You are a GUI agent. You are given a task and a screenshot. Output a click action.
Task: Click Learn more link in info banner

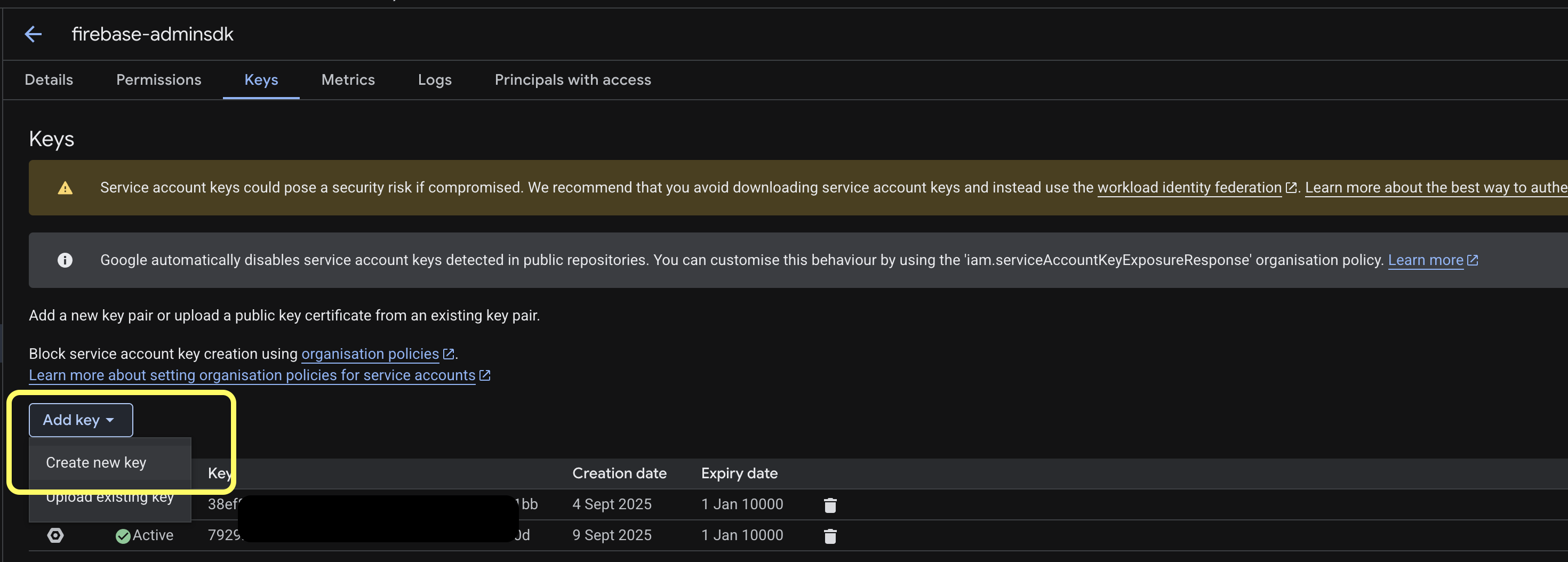1426,260
